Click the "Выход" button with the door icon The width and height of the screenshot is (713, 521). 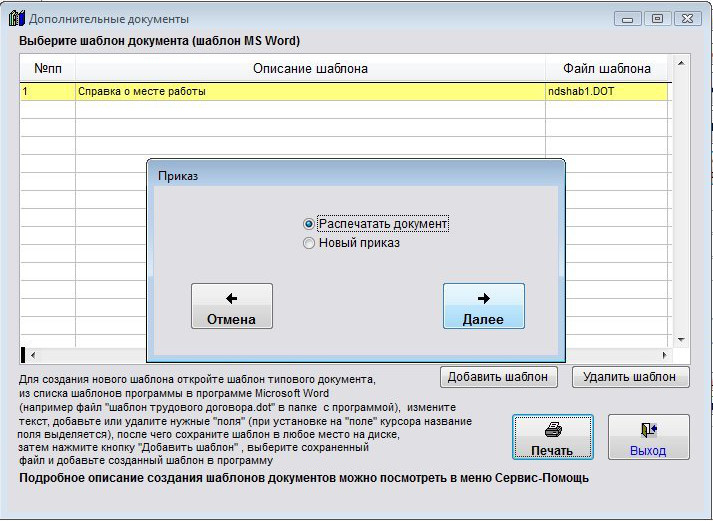point(649,437)
